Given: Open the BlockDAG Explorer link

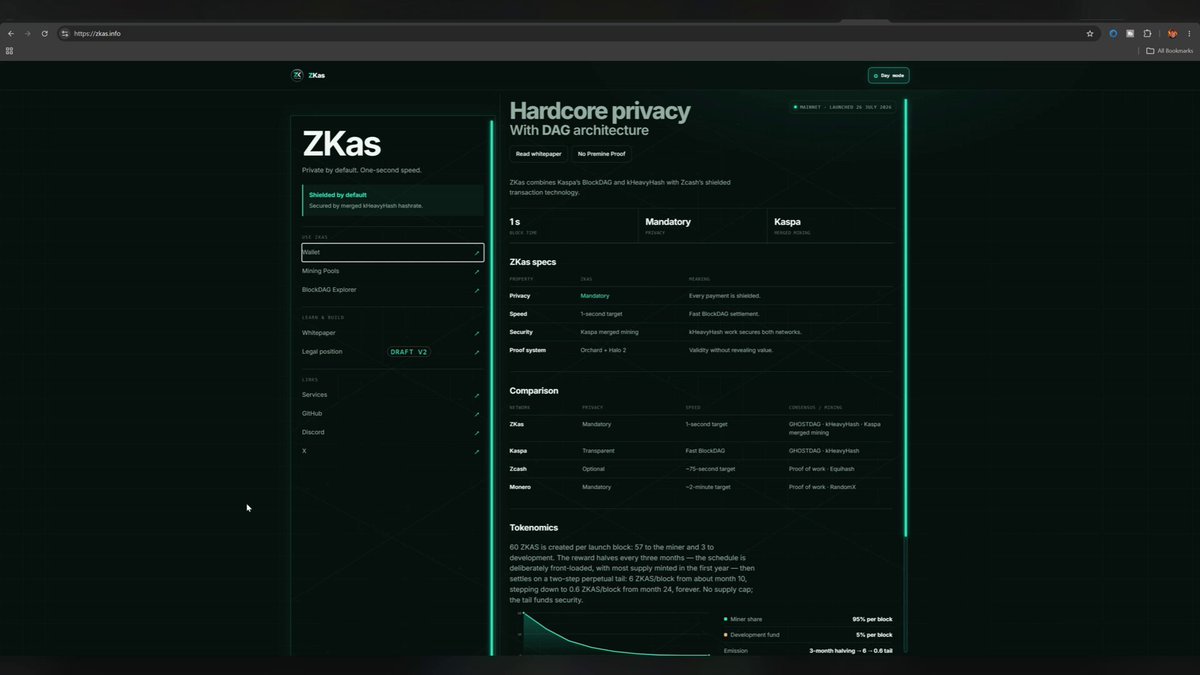Looking at the screenshot, I should (x=392, y=290).
